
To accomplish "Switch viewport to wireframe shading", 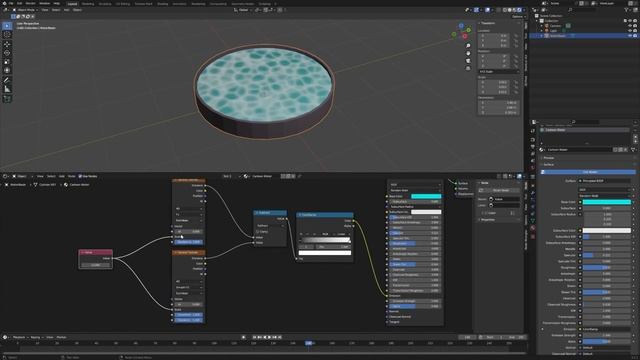I will pos(505,10).
